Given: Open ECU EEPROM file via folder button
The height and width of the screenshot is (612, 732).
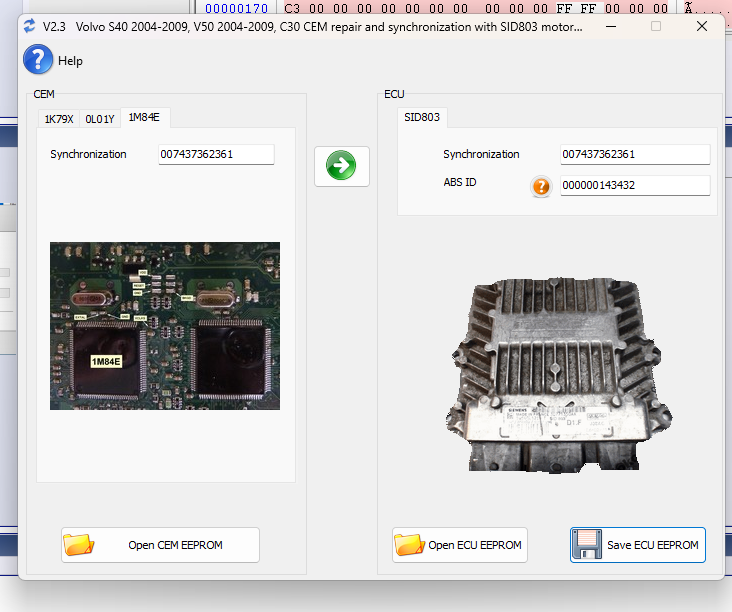Looking at the screenshot, I should [459, 545].
